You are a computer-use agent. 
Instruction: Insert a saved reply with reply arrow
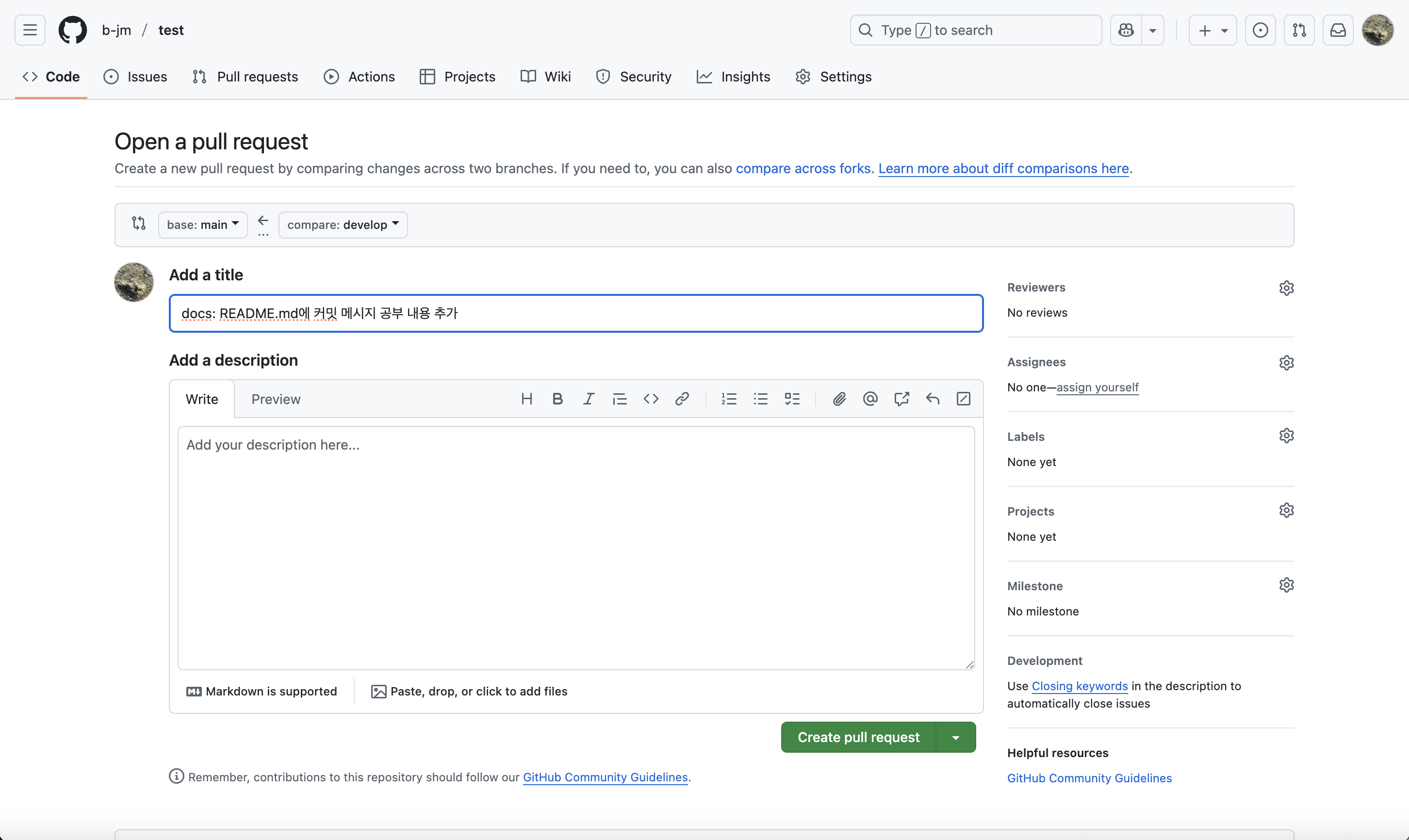933,399
